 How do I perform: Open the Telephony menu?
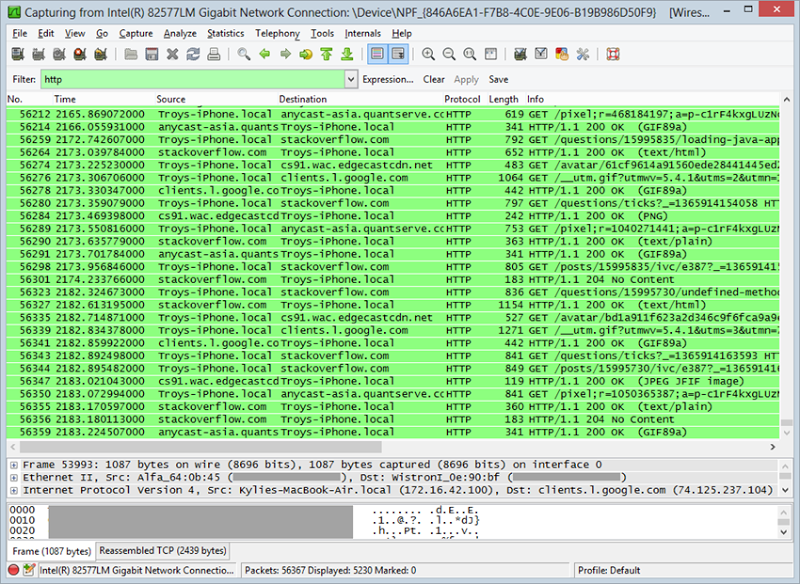tap(277, 33)
